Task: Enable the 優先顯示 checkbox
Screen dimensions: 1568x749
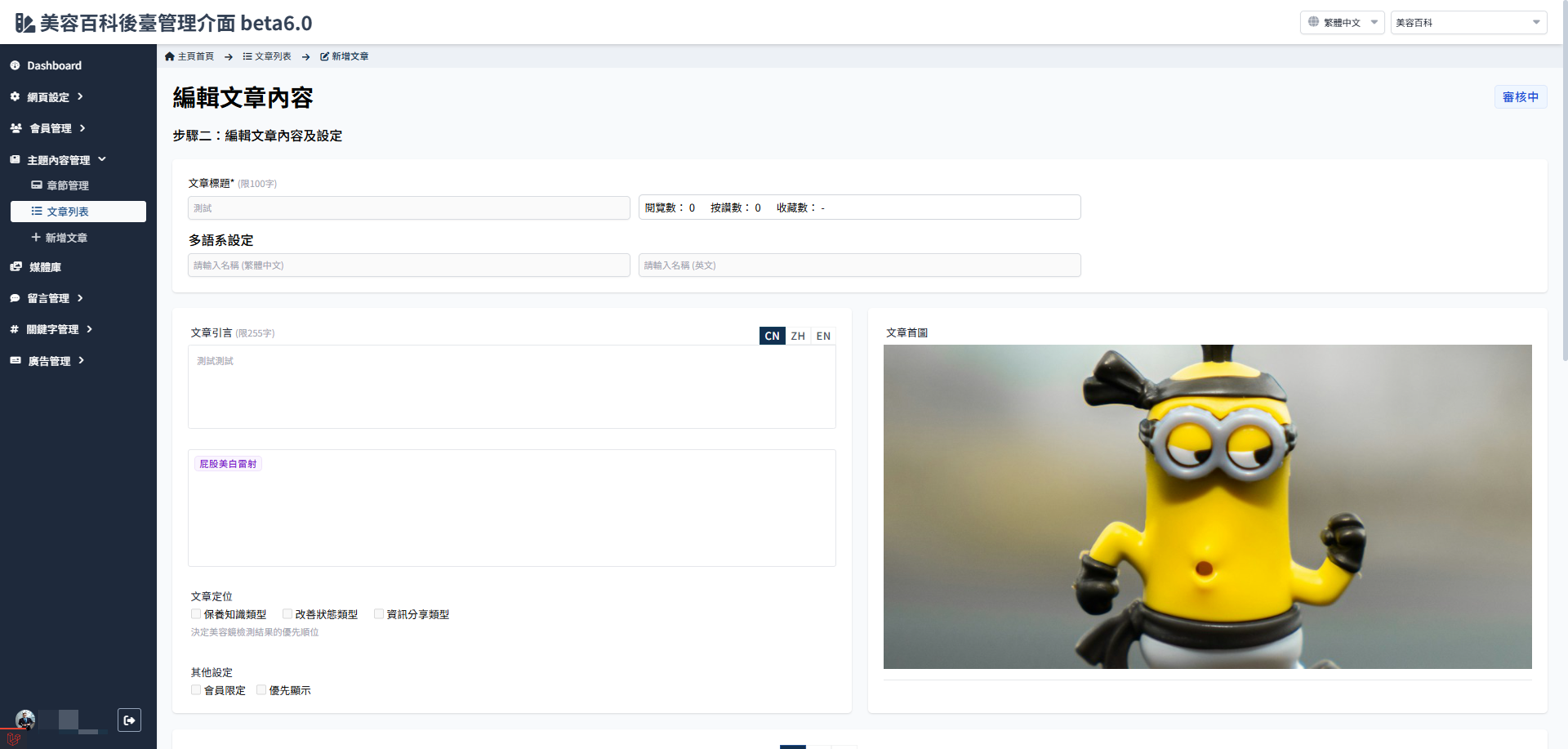Action: (261, 689)
